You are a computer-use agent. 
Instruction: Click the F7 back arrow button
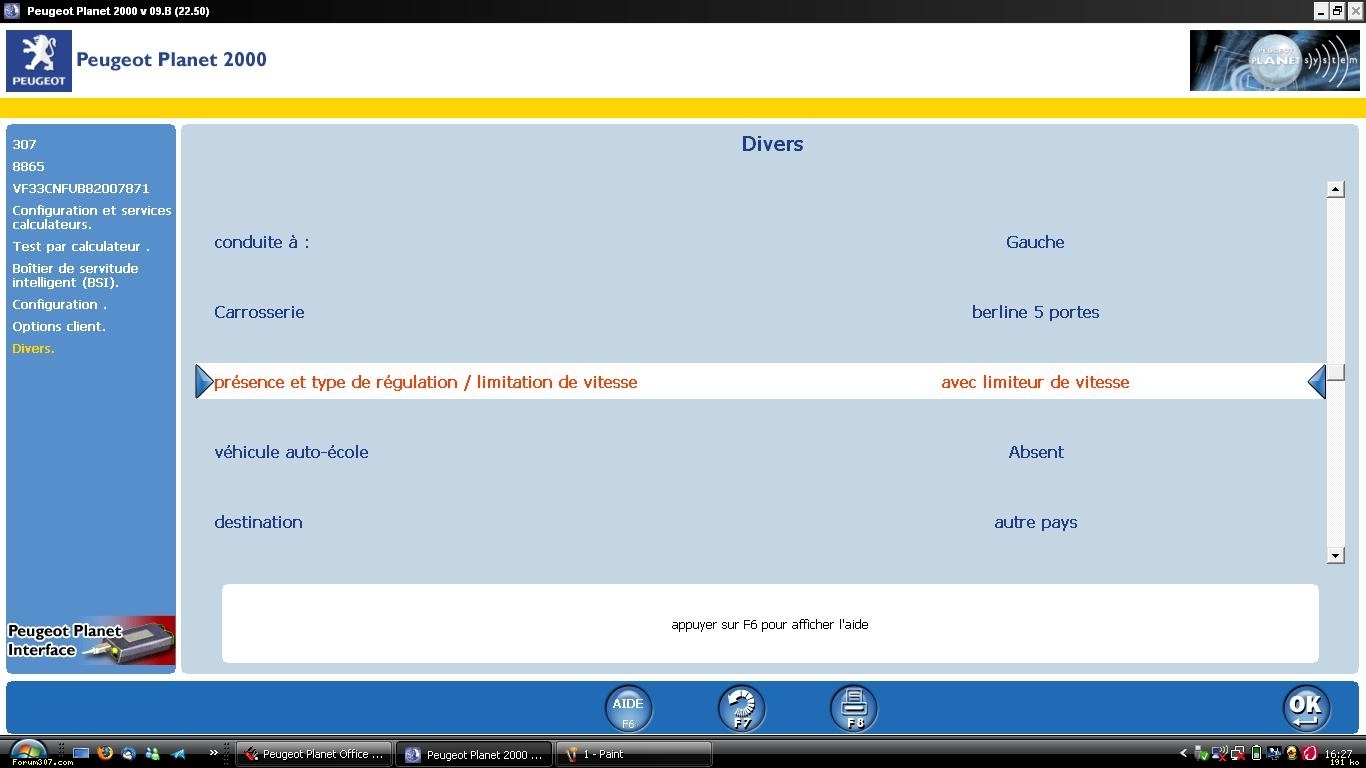(741, 708)
